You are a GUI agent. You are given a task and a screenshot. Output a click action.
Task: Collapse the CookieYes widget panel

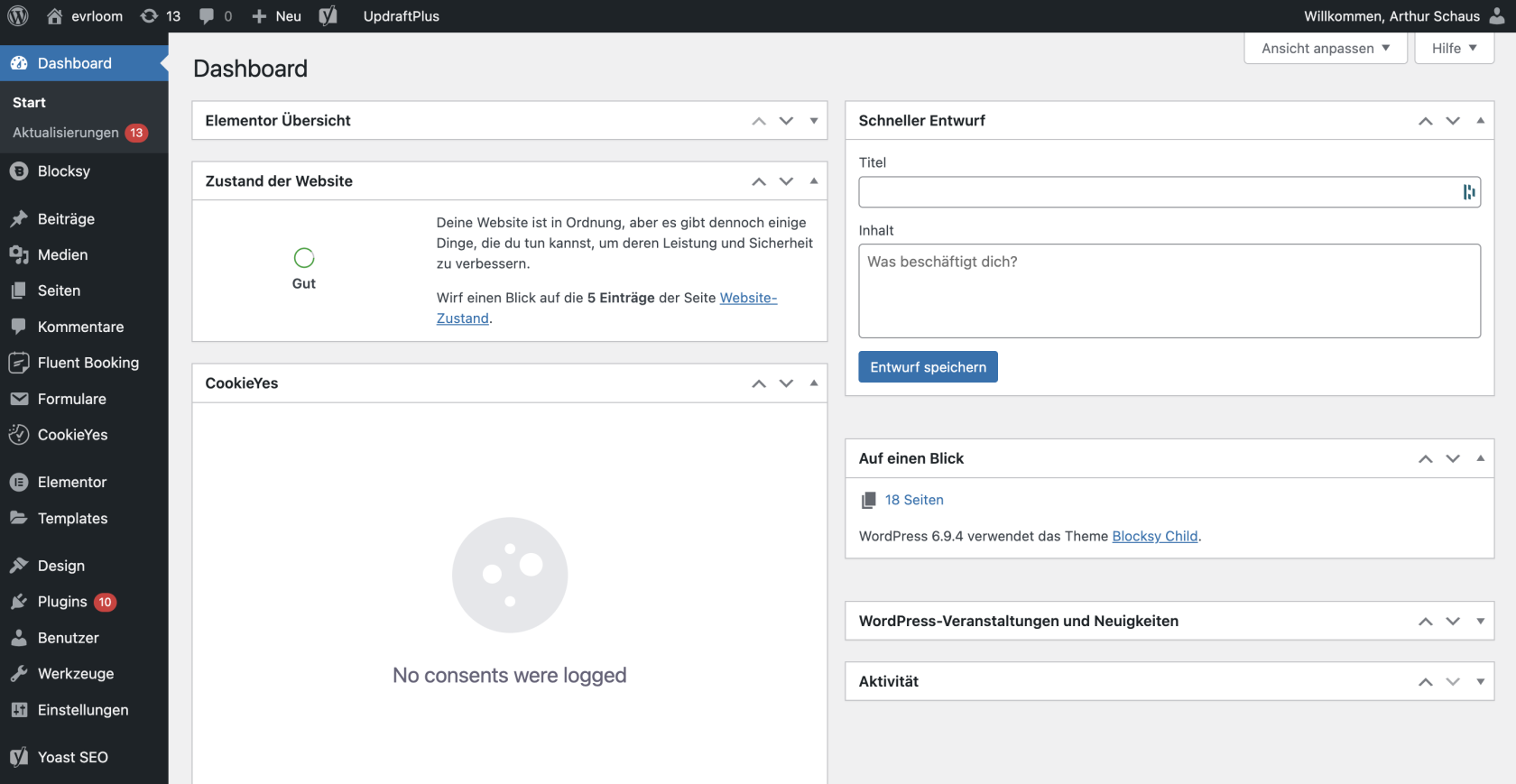pyautogui.click(x=814, y=383)
